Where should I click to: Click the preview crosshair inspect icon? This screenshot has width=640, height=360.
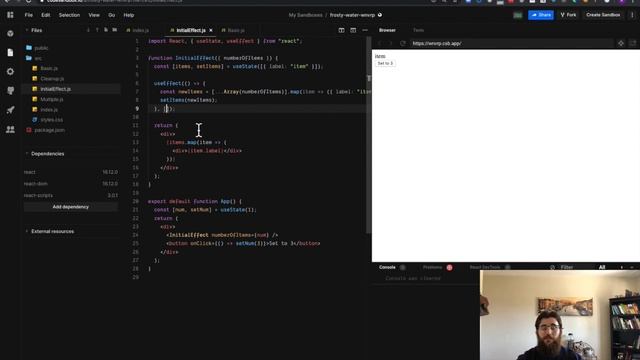coord(621,43)
